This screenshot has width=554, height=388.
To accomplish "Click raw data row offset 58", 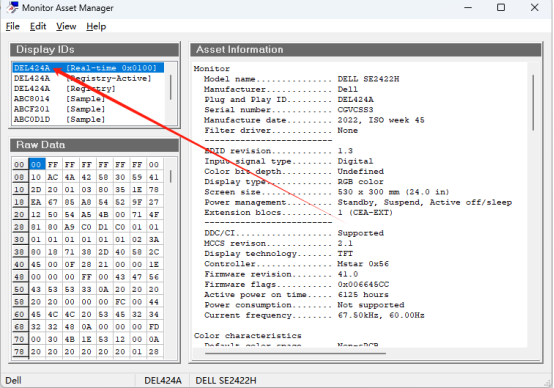I will tap(19, 302).
